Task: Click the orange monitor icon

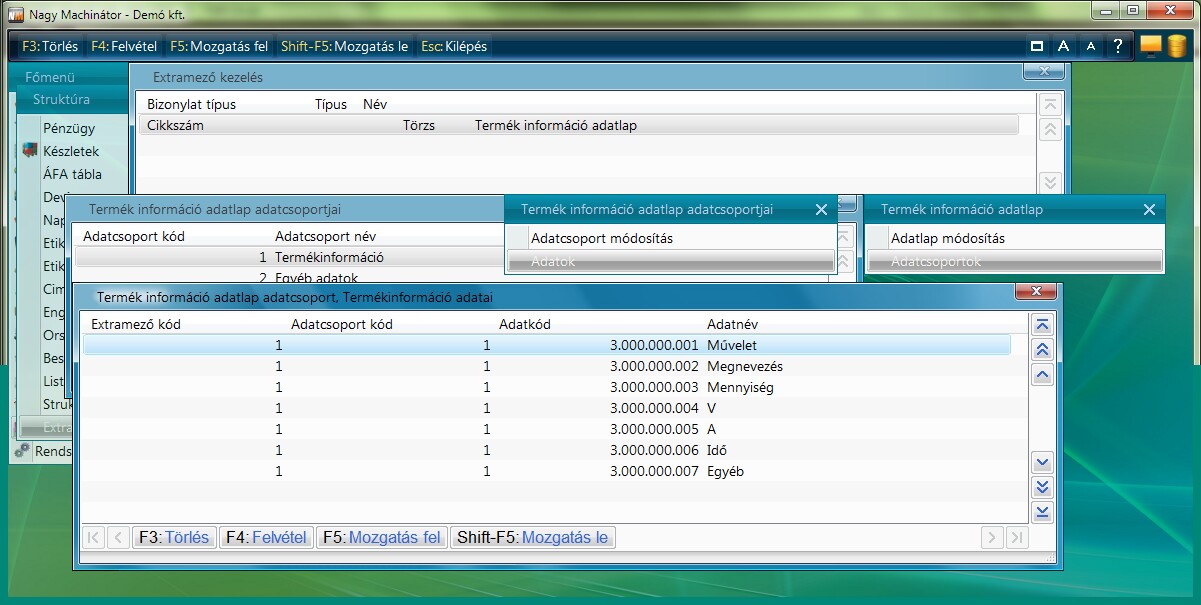Action: click(1150, 46)
